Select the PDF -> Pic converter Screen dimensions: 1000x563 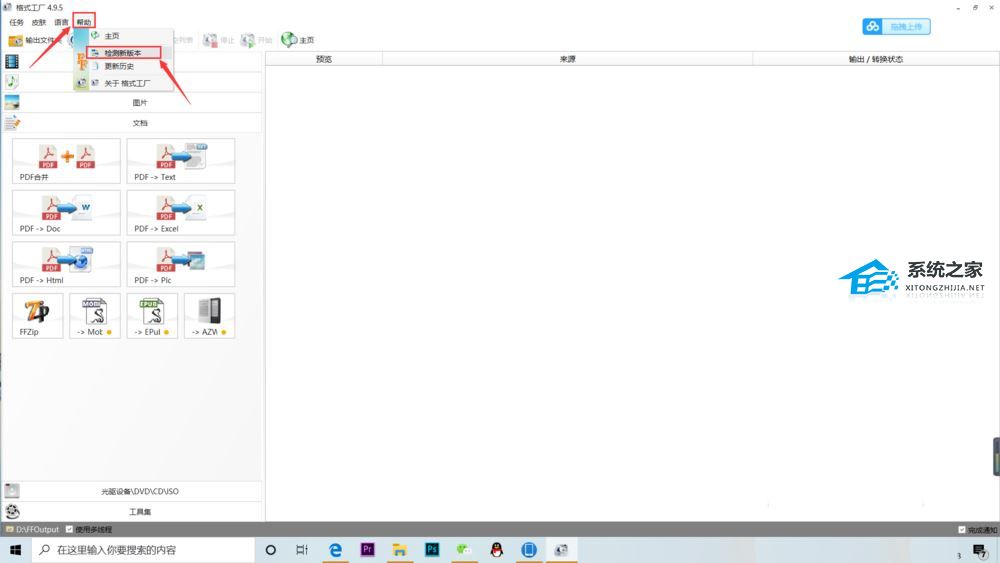(x=181, y=265)
